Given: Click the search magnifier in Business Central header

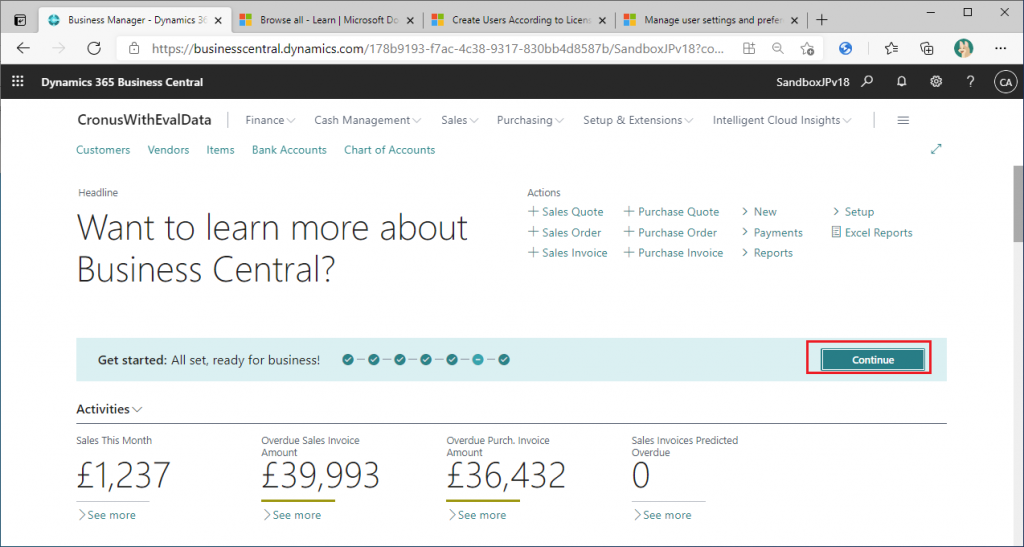Looking at the screenshot, I should pyautogui.click(x=868, y=82).
